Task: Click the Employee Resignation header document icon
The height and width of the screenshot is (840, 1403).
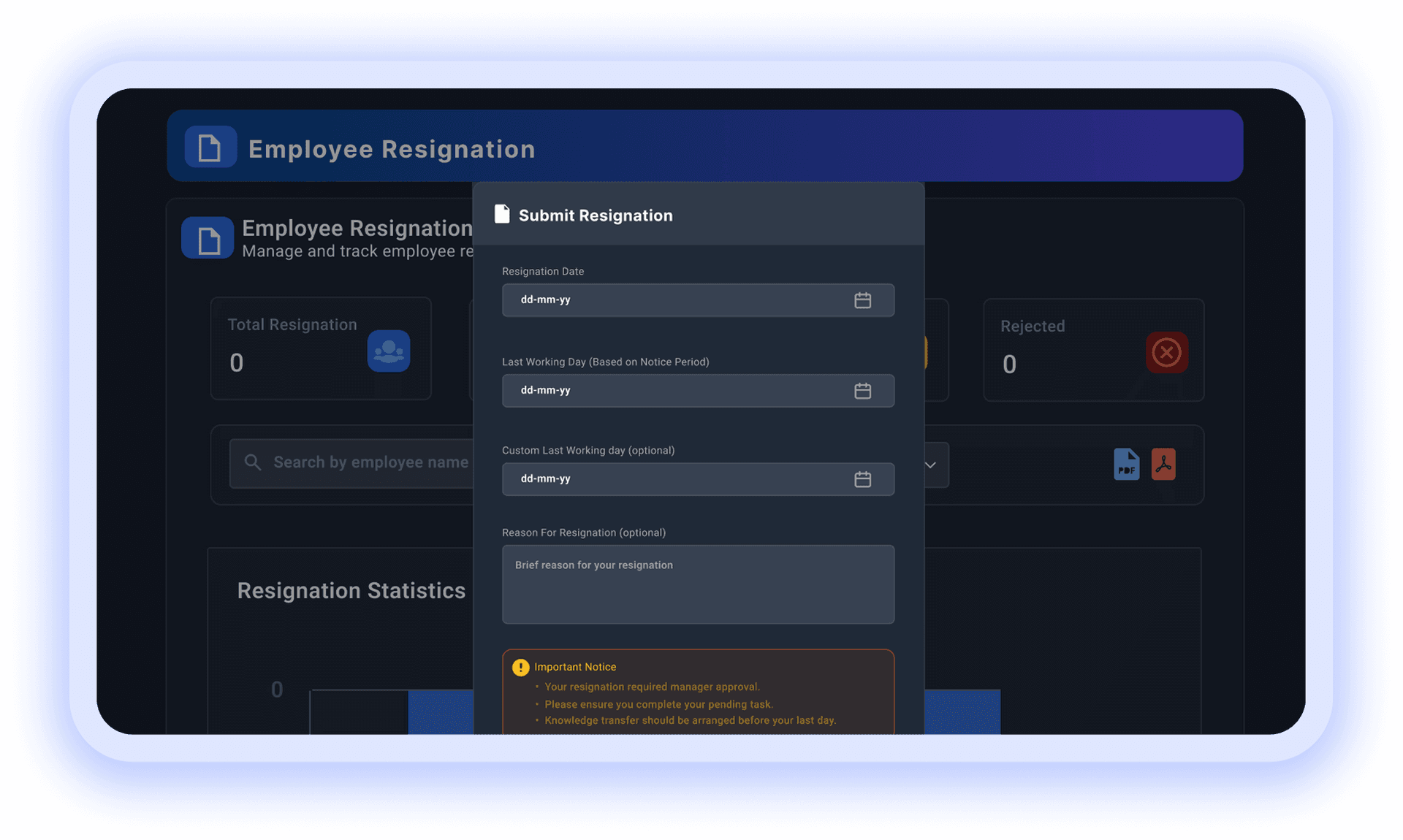Action: (210, 147)
